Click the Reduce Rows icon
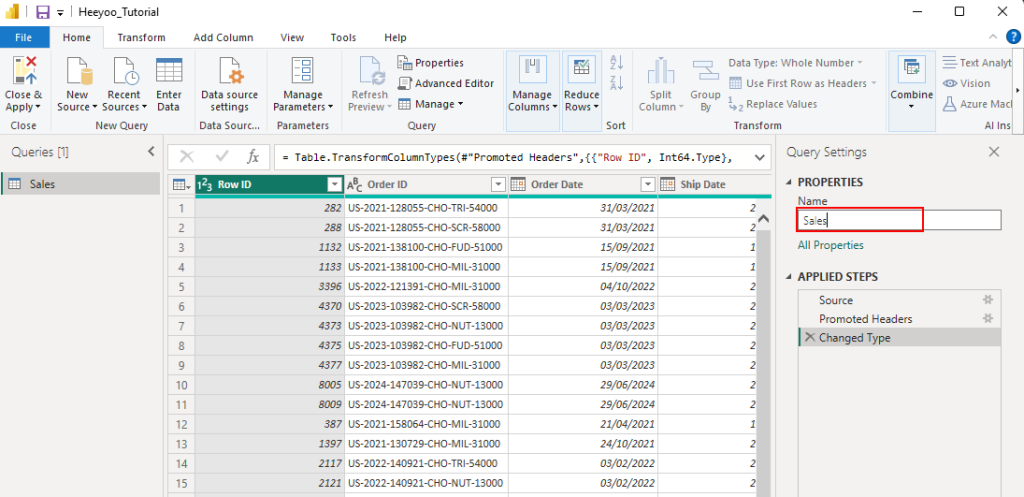1024x497 pixels. (x=581, y=69)
